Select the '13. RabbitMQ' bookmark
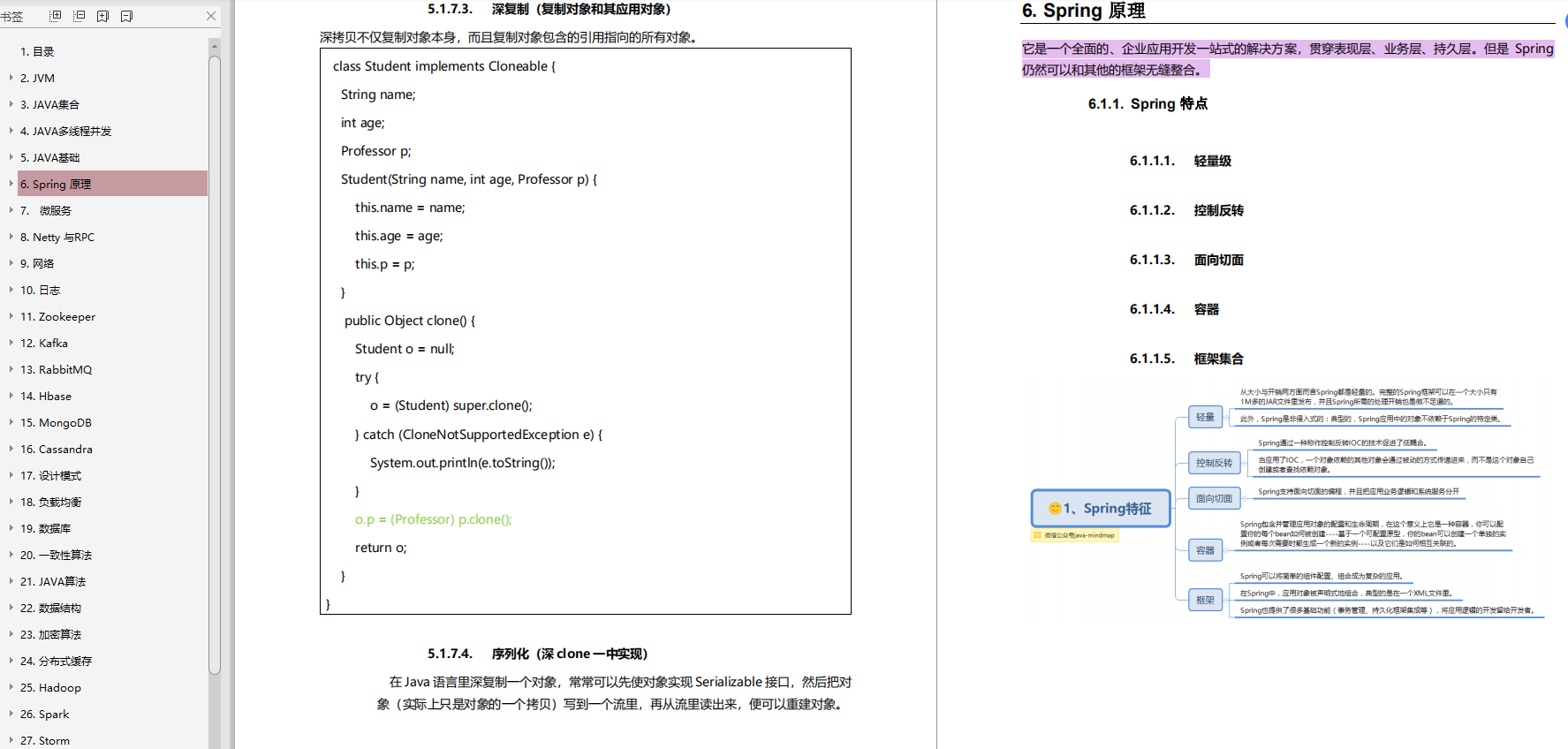The width and height of the screenshot is (1568, 749). 56,369
